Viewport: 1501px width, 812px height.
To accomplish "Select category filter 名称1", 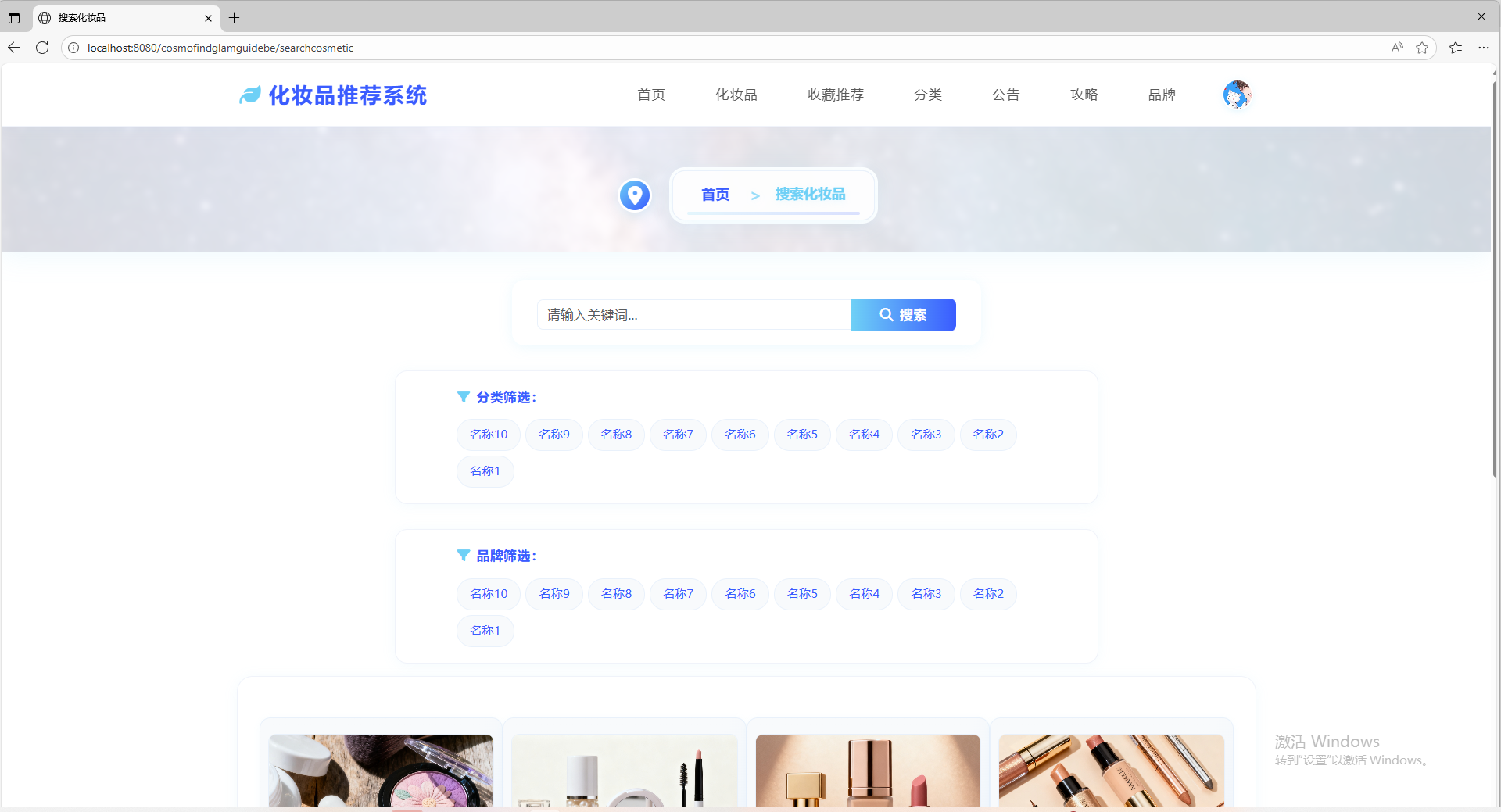I will point(485,471).
